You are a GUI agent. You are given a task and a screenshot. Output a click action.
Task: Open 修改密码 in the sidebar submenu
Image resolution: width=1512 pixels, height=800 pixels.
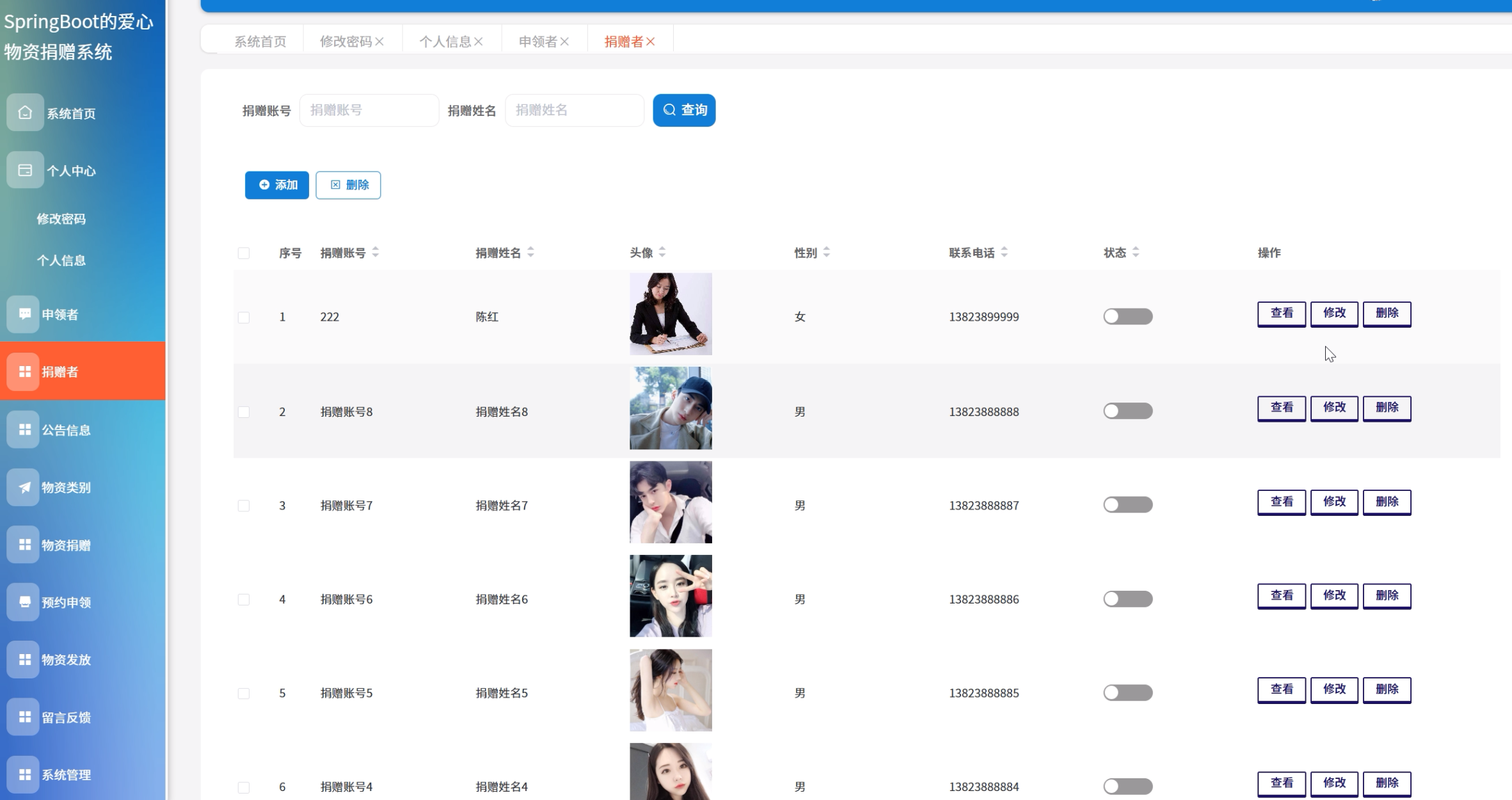pos(61,219)
